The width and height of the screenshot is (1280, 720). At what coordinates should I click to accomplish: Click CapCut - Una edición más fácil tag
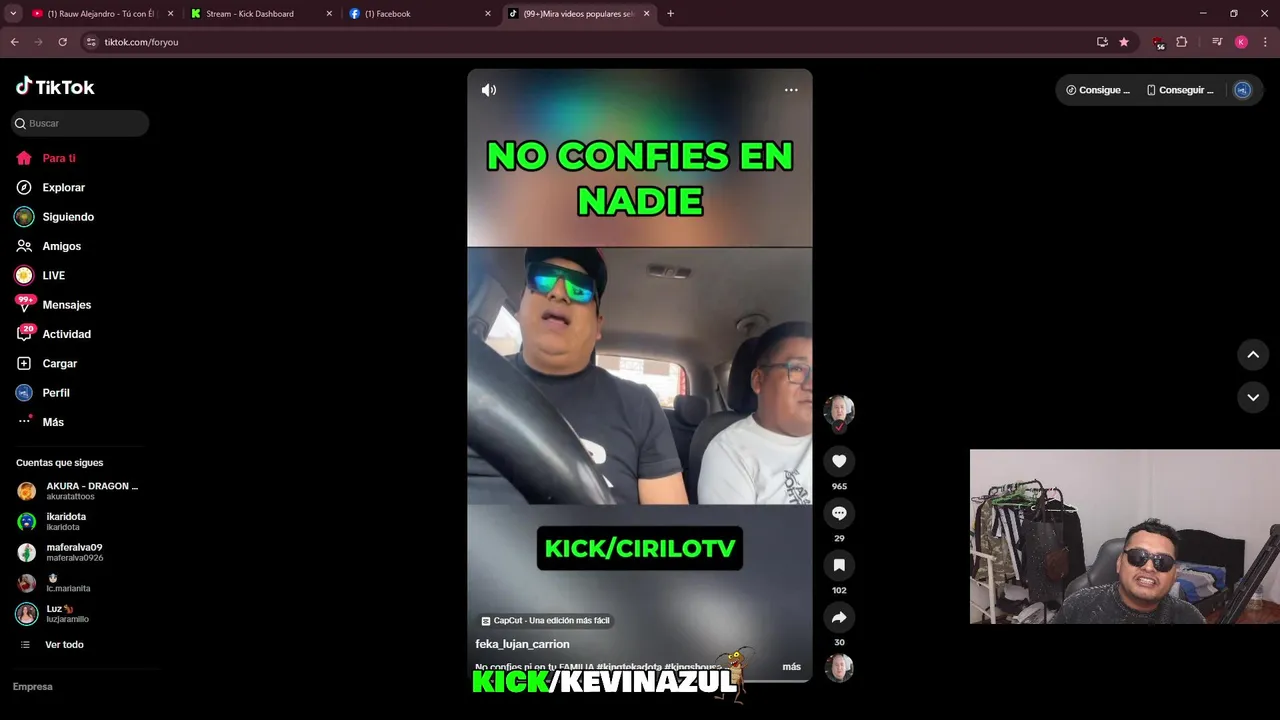coord(546,621)
